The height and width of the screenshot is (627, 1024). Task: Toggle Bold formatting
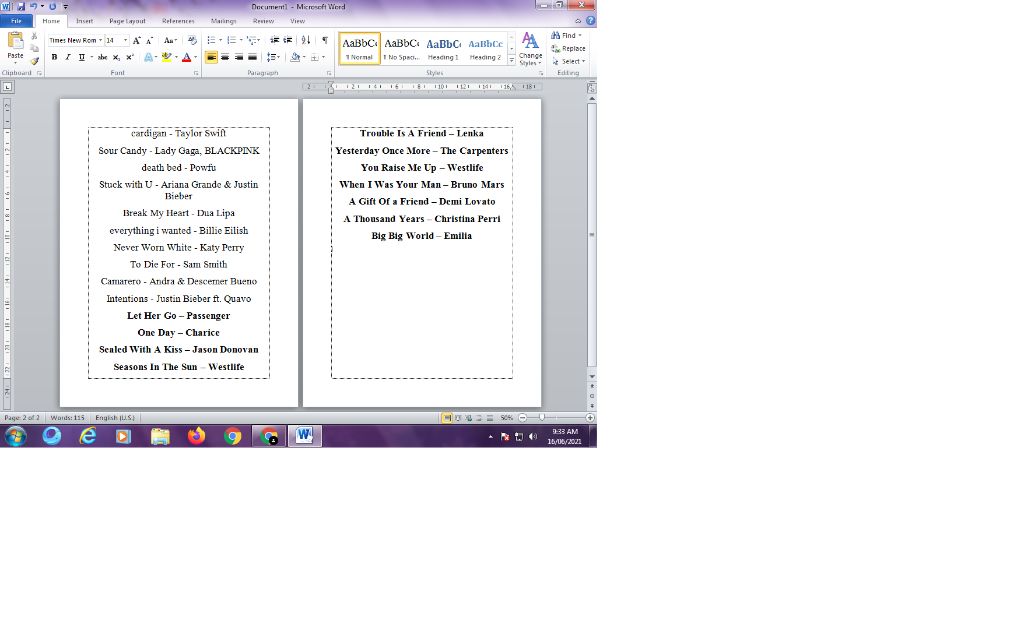[x=54, y=57]
